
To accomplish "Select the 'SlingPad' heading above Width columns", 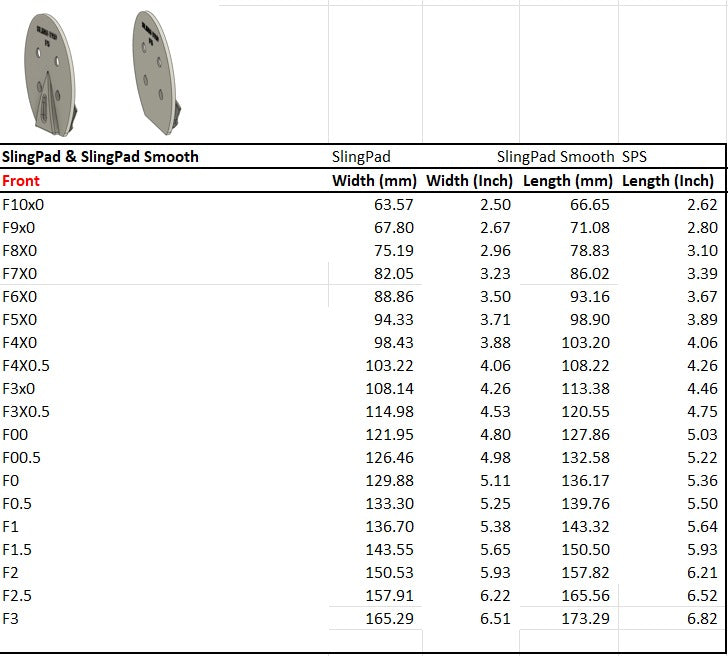I will coord(361,157).
